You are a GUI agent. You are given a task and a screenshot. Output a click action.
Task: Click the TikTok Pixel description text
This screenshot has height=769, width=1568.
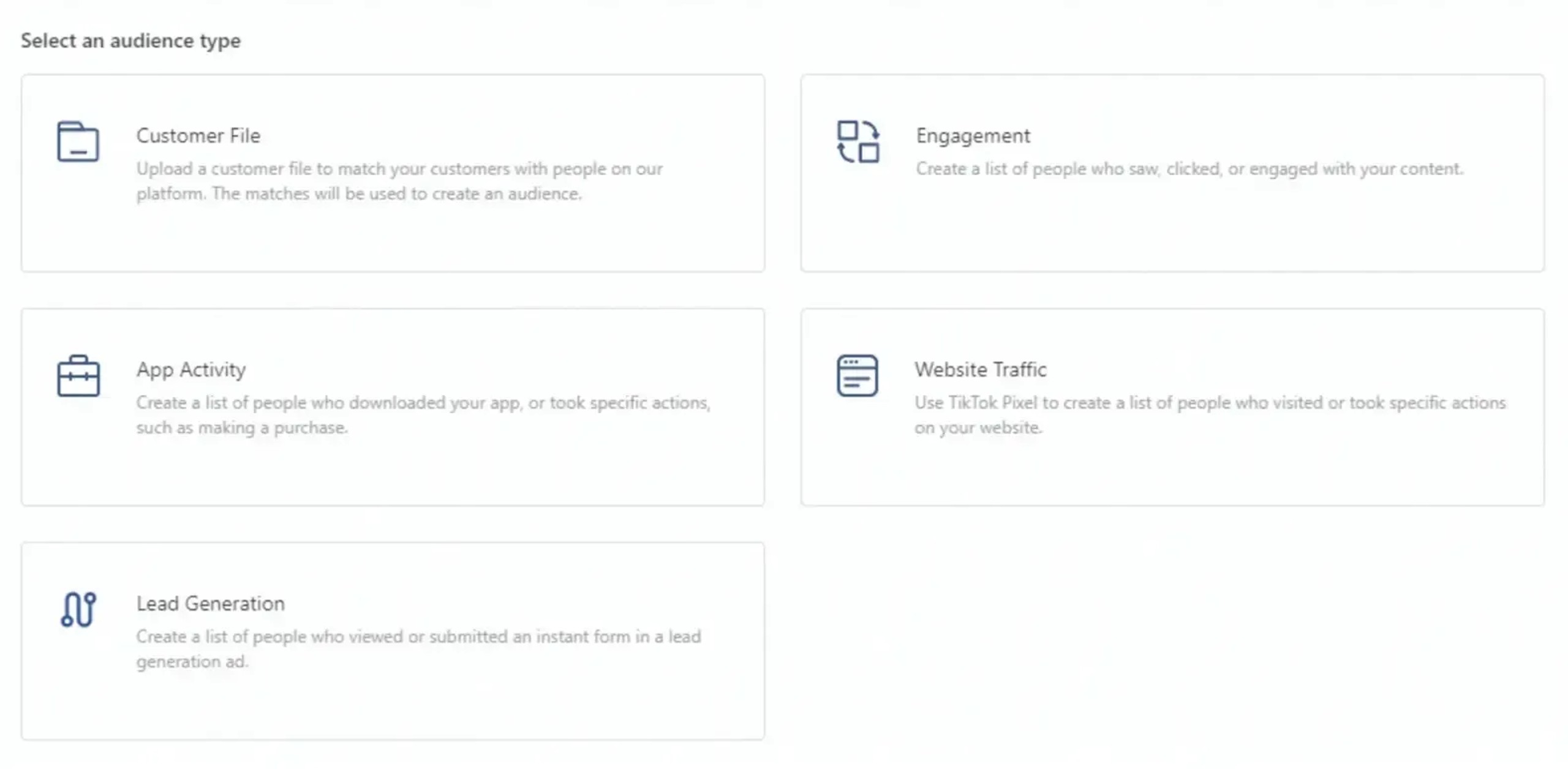[1210, 415]
